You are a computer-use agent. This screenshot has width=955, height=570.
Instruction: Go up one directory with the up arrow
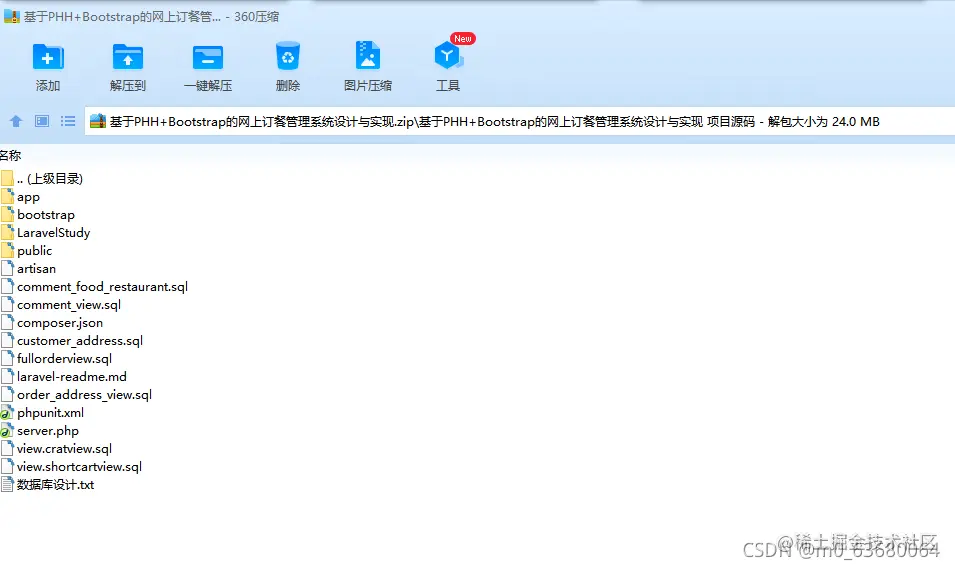[16, 121]
